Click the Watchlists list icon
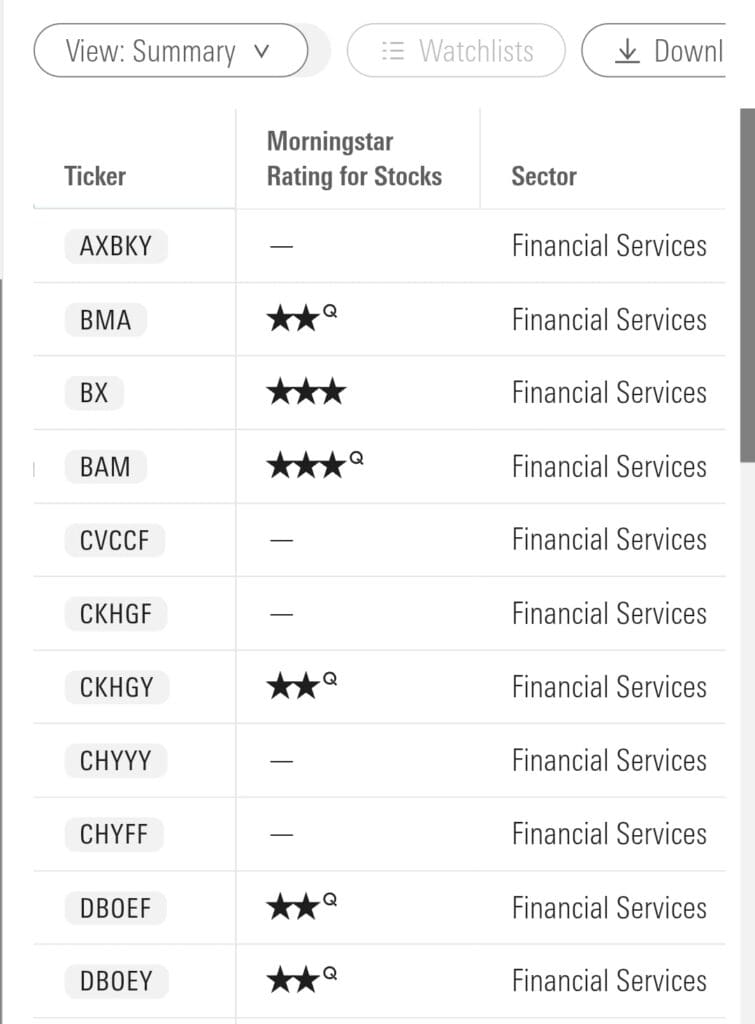 coord(393,51)
